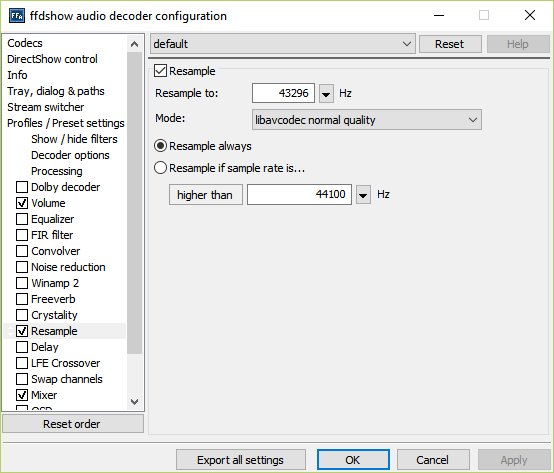Enable the Delay filter checkbox
The height and width of the screenshot is (473, 554).
pos(22,347)
